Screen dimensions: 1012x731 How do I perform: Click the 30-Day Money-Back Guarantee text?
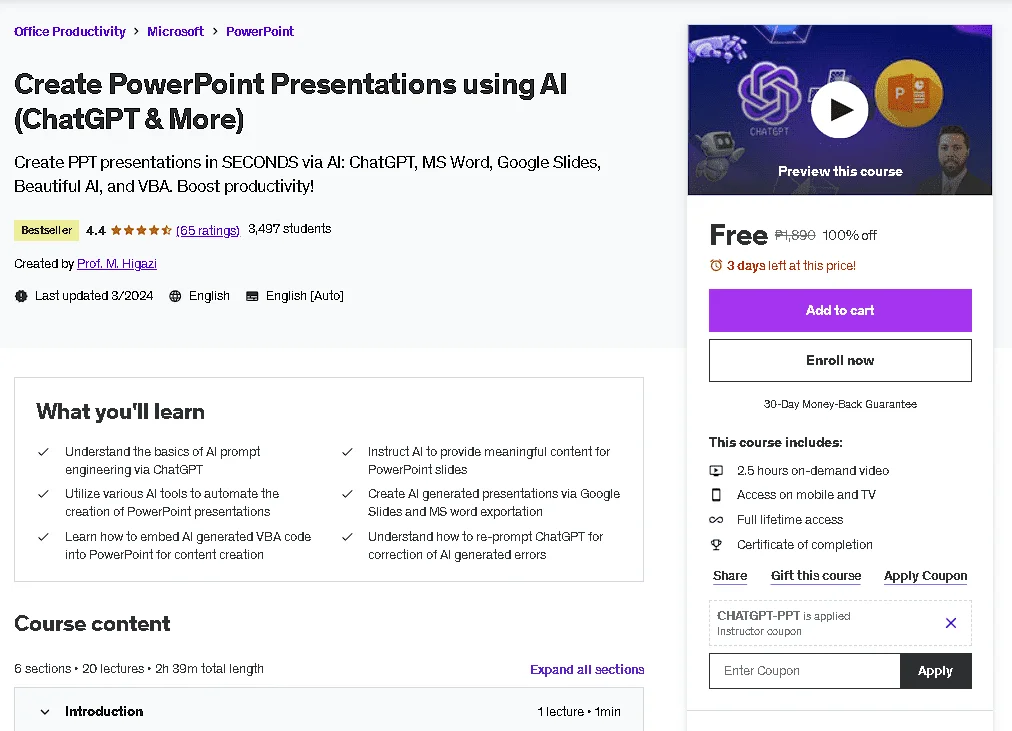point(840,404)
